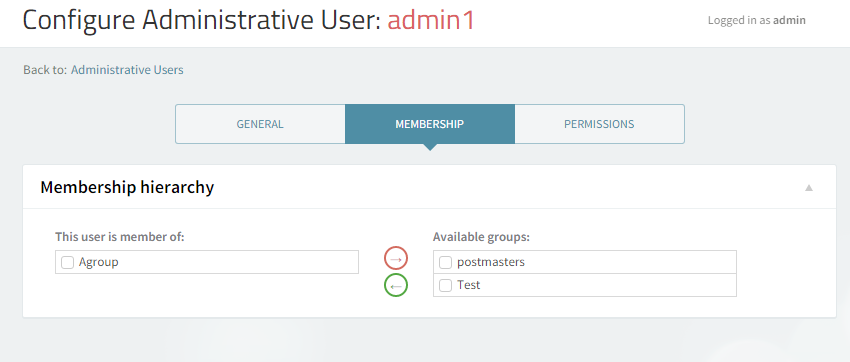The image size is (850, 362).
Task: Select the Test group row
Action: click(585, 285)
